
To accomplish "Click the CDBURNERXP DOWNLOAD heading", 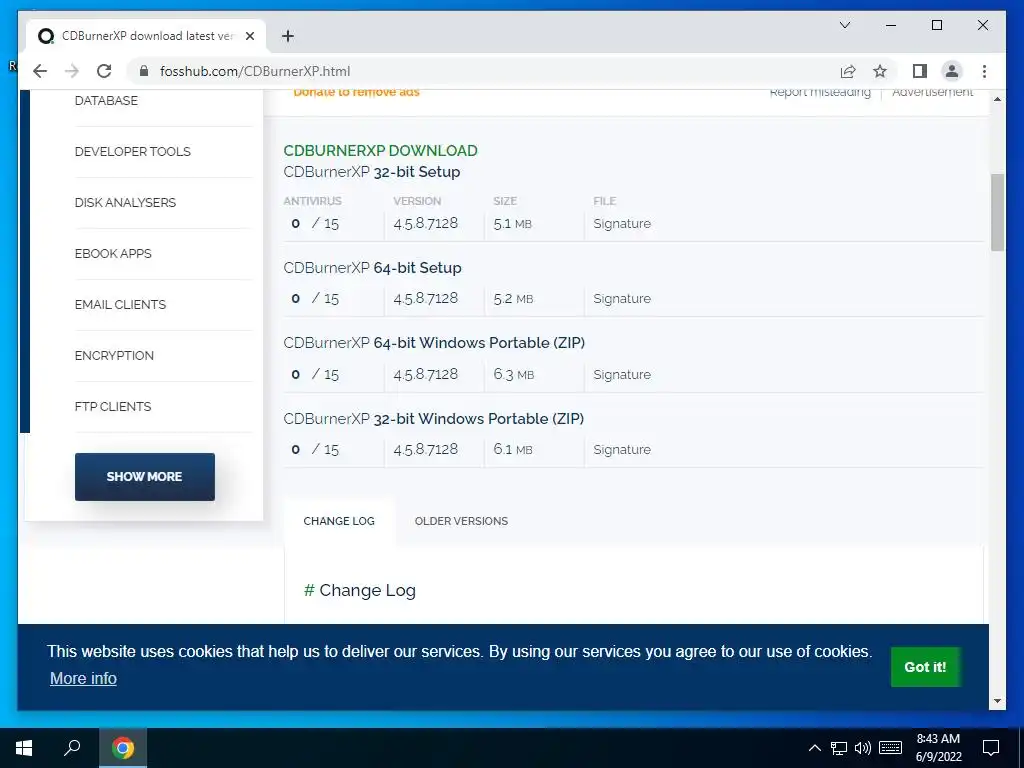I will click(380, 151).
